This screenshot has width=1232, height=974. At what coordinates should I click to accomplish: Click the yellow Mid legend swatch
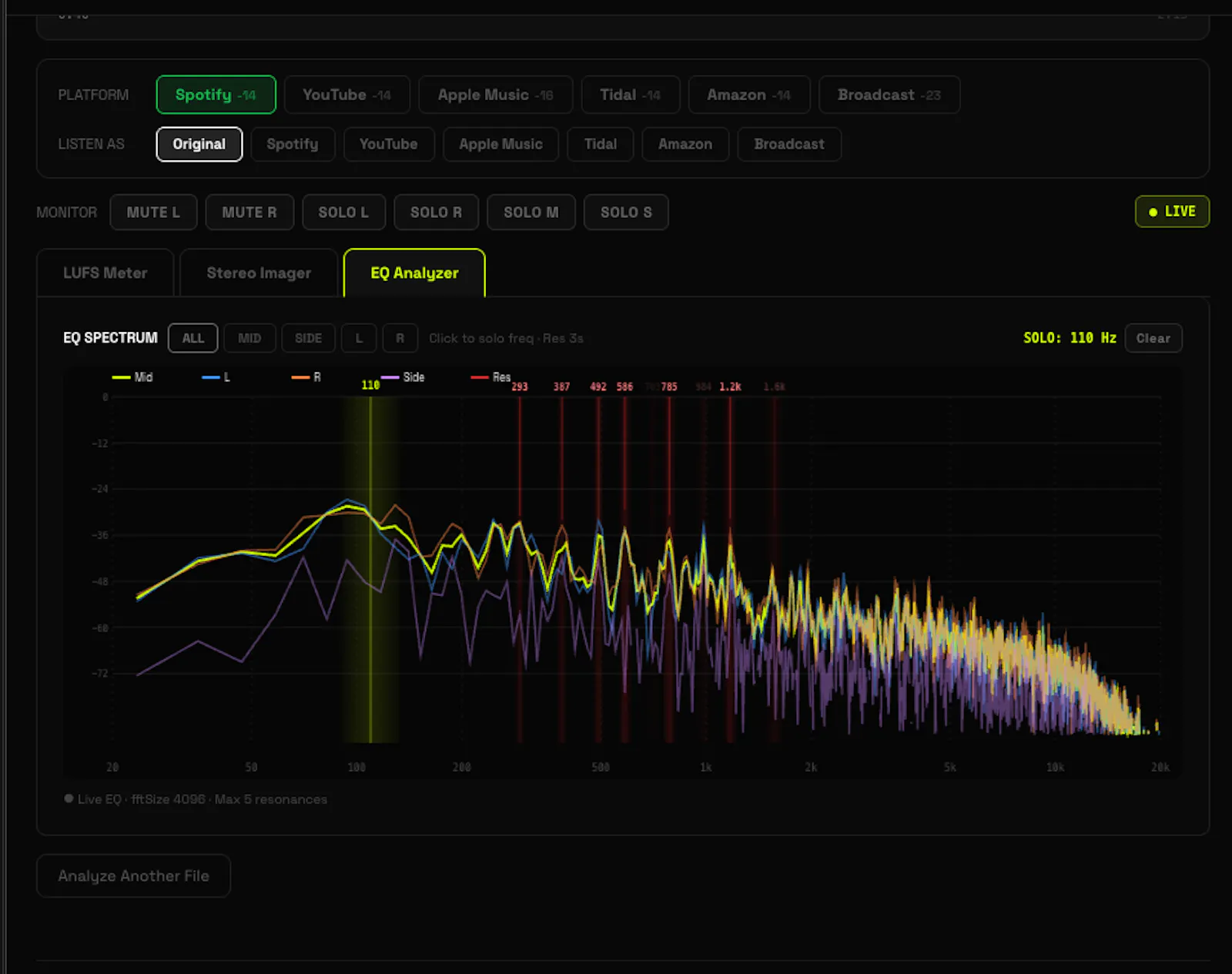[x=121, y=377]
